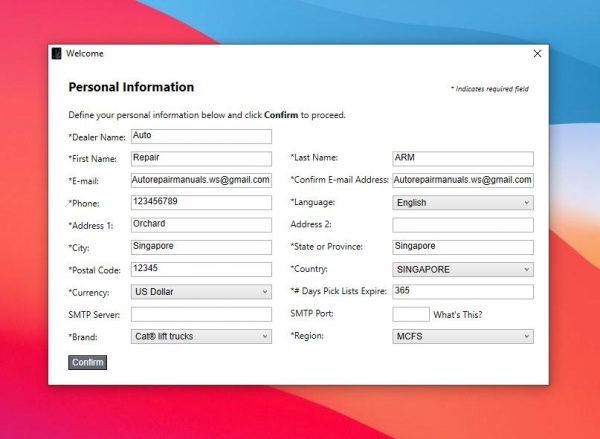Expand the Brand dropdown
The height and width of the screenshot is (439, 600).
pos(201,336)
